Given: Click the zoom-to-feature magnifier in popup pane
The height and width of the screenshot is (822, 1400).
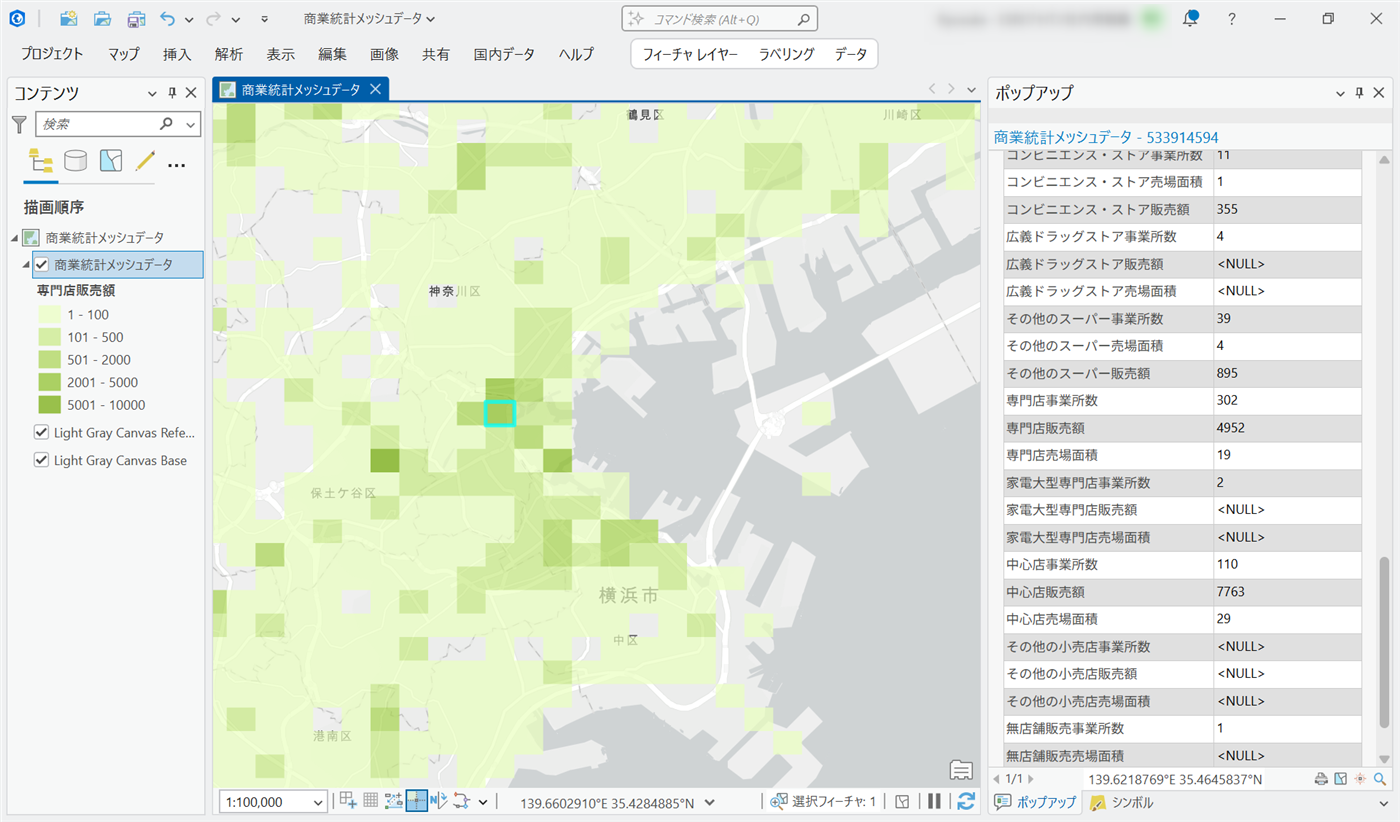Looking at the screenshot, I should coord(1380,779).
